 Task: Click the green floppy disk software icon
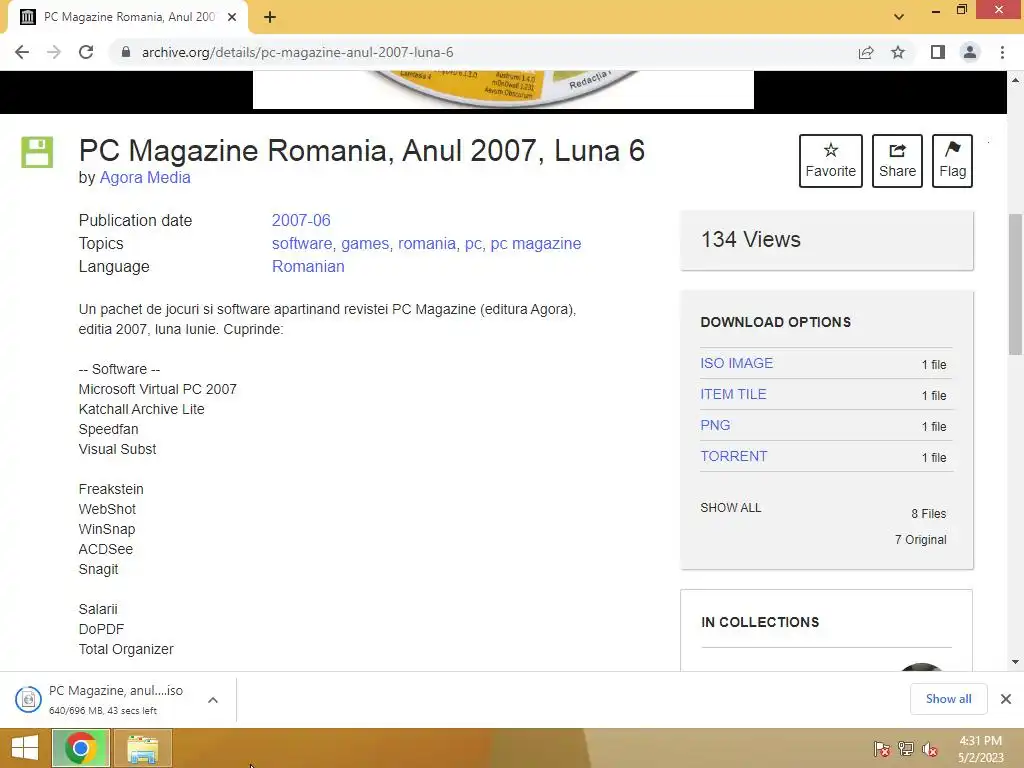[37, 152]
